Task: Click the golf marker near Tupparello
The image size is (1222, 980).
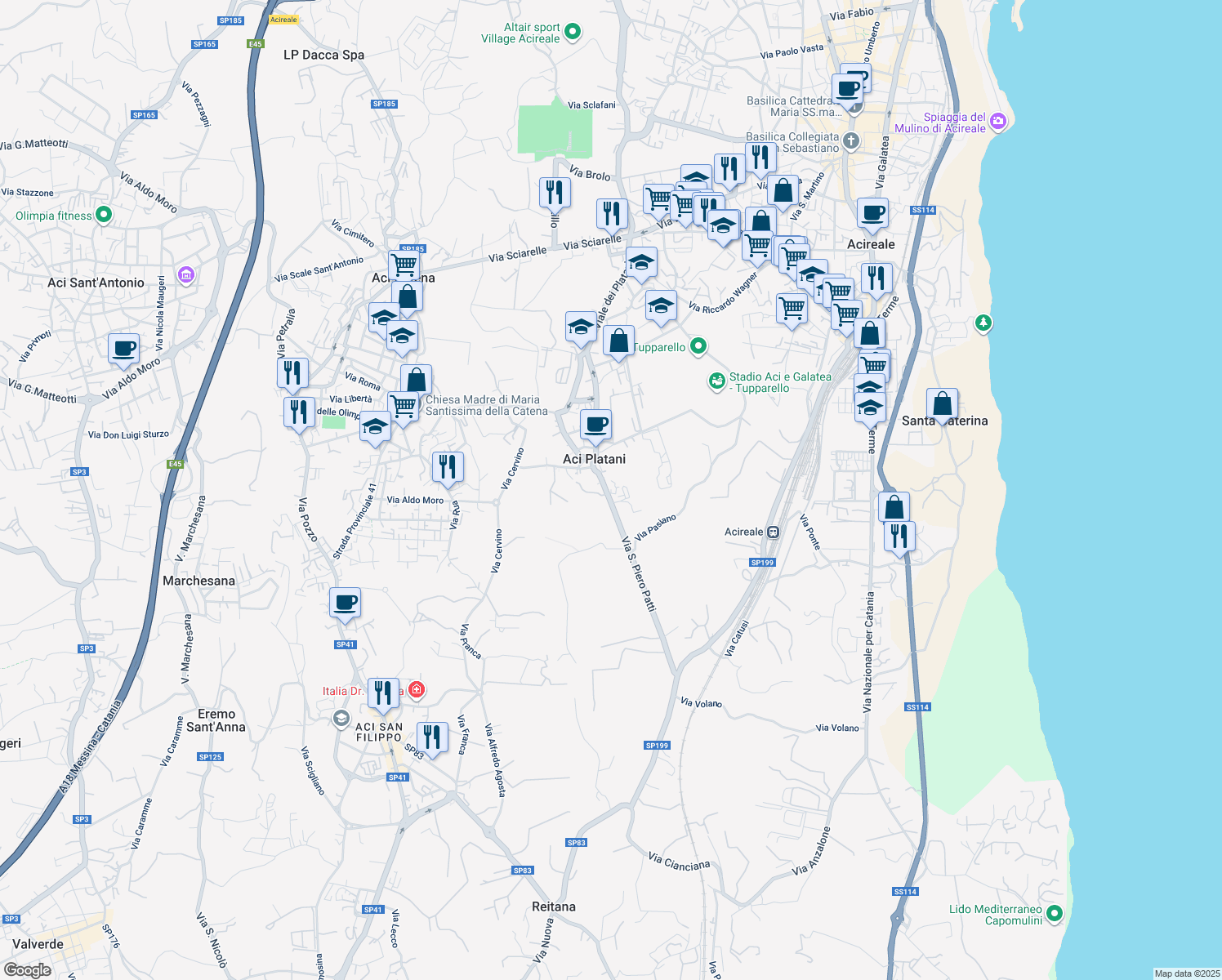Action: (698, 346)
